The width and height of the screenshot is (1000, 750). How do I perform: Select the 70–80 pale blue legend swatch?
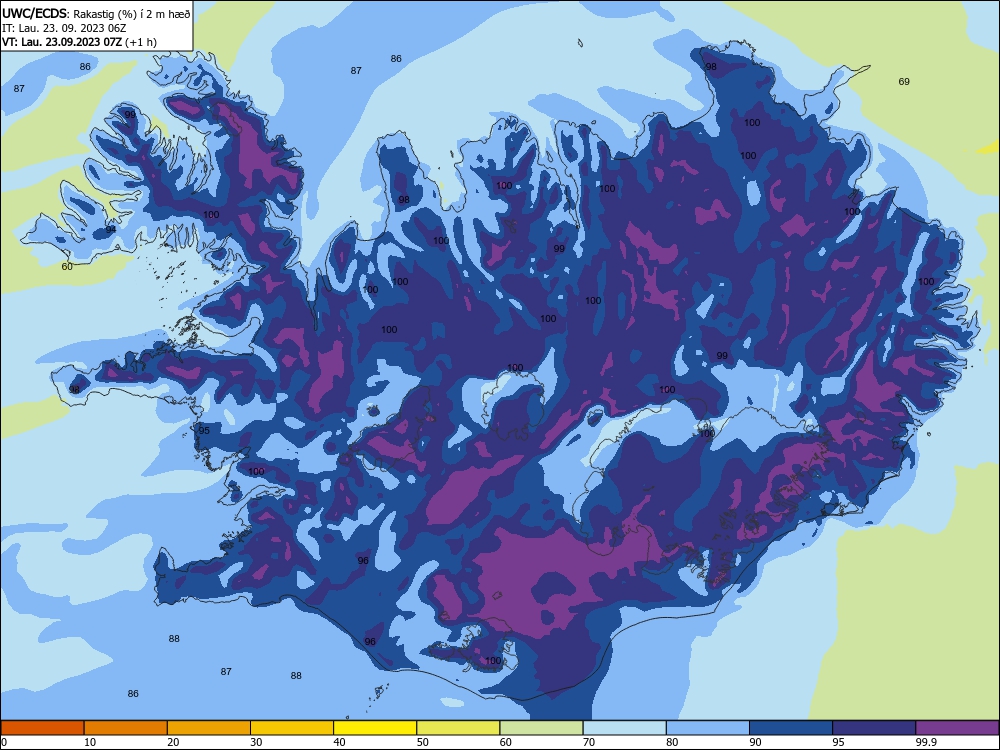(624, 728)
